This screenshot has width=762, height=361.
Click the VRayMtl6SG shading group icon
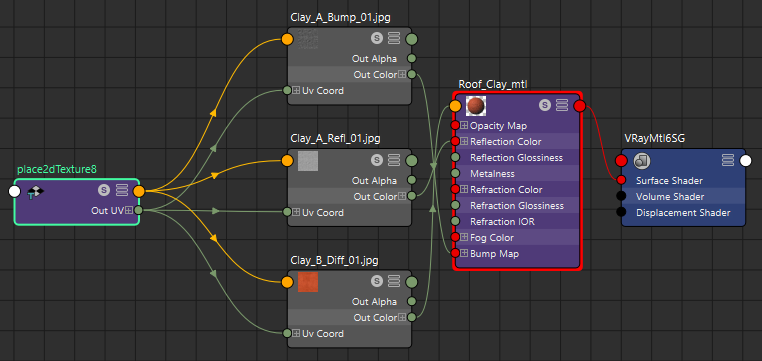[642, 161]
